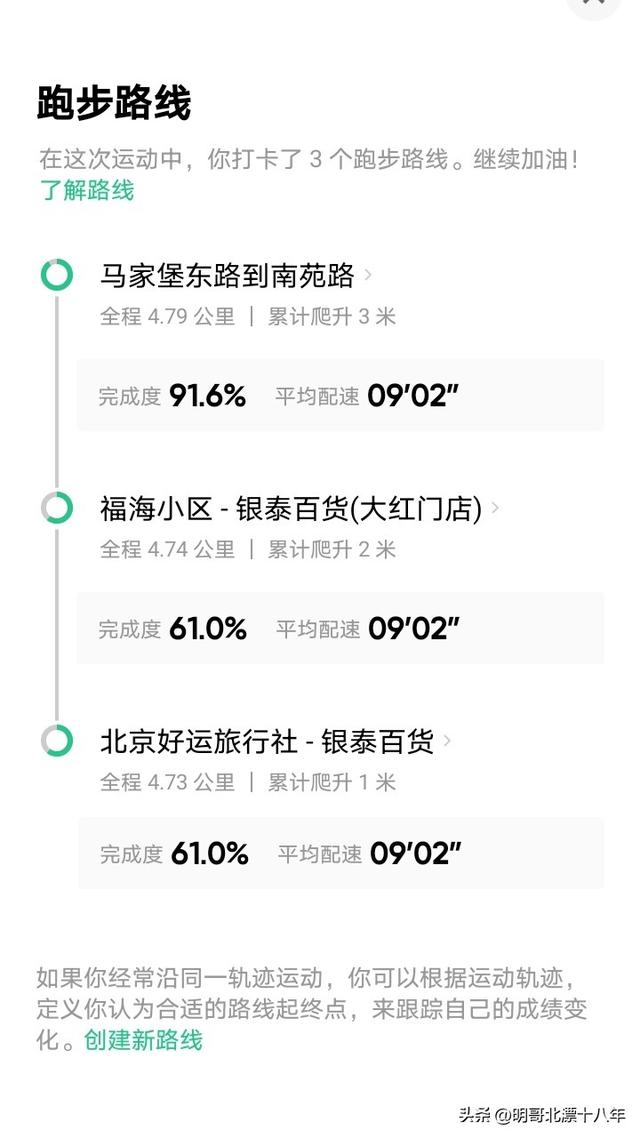Select the 北京好运旅行社 - 银泰百货 route title

(270, 740)
